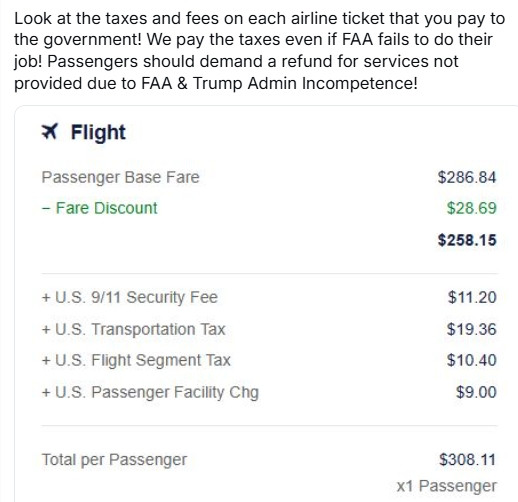
Task: Click the $11.20 security fee amount
Action: 472,297
